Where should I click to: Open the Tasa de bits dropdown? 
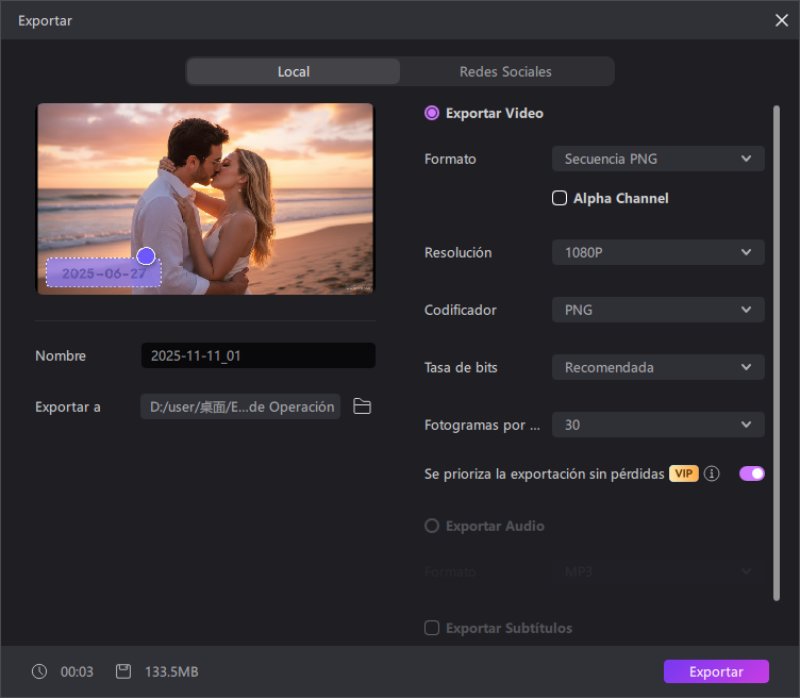coord(657,367)
